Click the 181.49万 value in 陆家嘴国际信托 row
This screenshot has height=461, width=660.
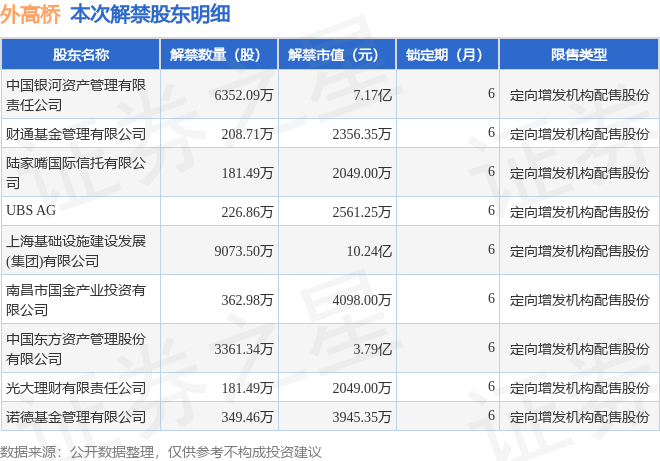[248, 173]
